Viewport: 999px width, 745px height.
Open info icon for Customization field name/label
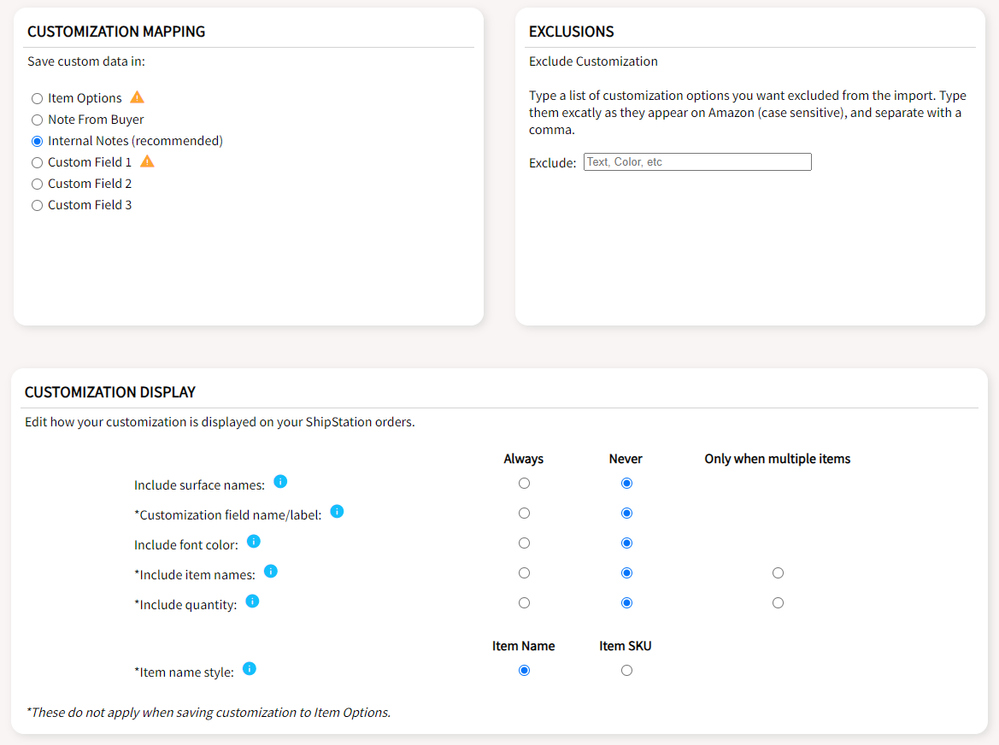(337, 511)
